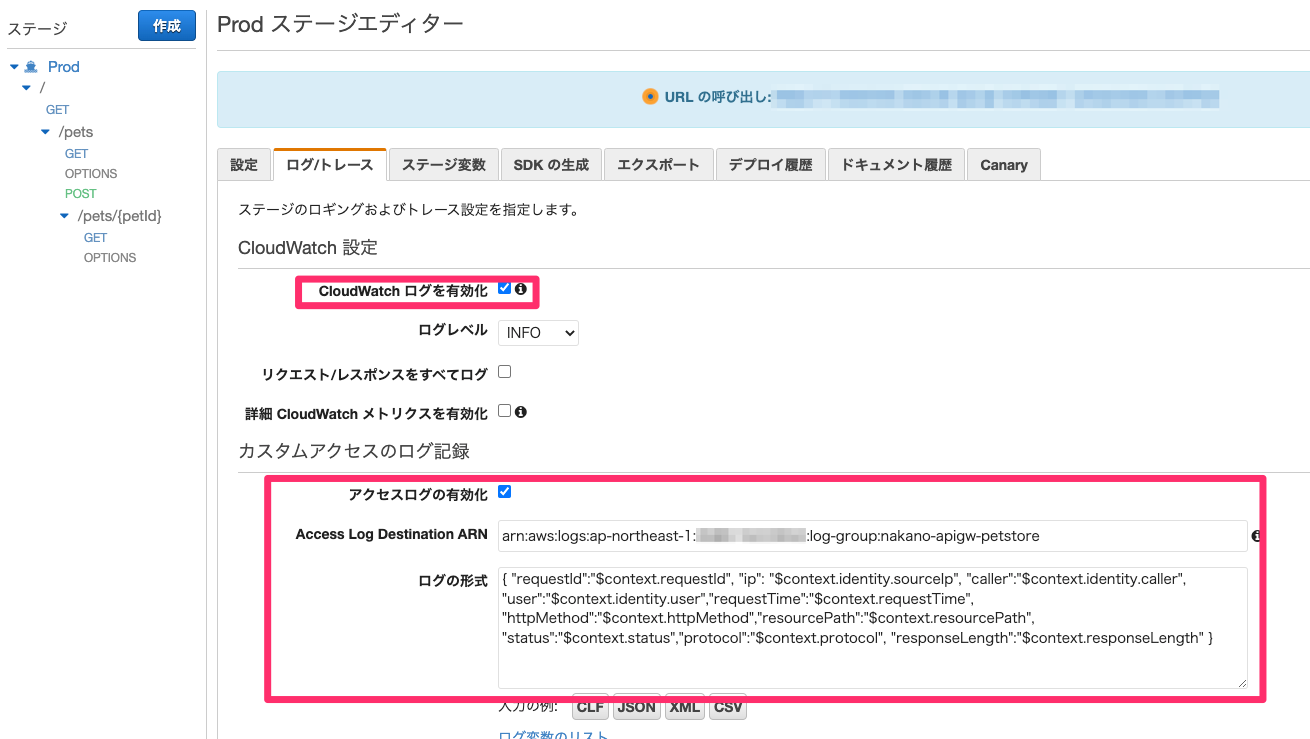This screenshot has width=1310, height=739.
Task: Open info icon next to CloudWatch ログを有効化
Action: click(x=520, y=289)
